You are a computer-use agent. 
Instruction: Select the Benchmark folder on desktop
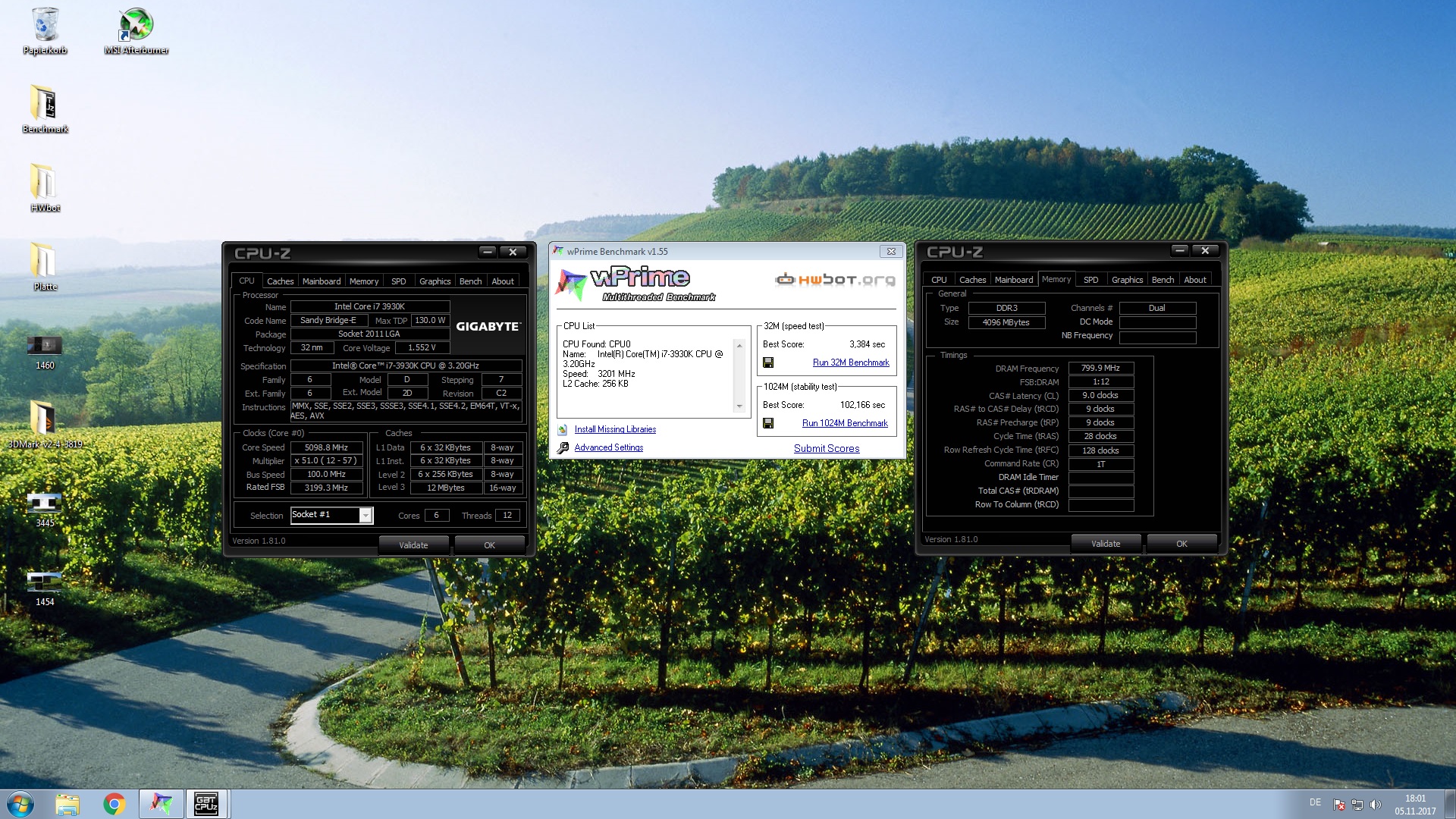click(45, 108)
